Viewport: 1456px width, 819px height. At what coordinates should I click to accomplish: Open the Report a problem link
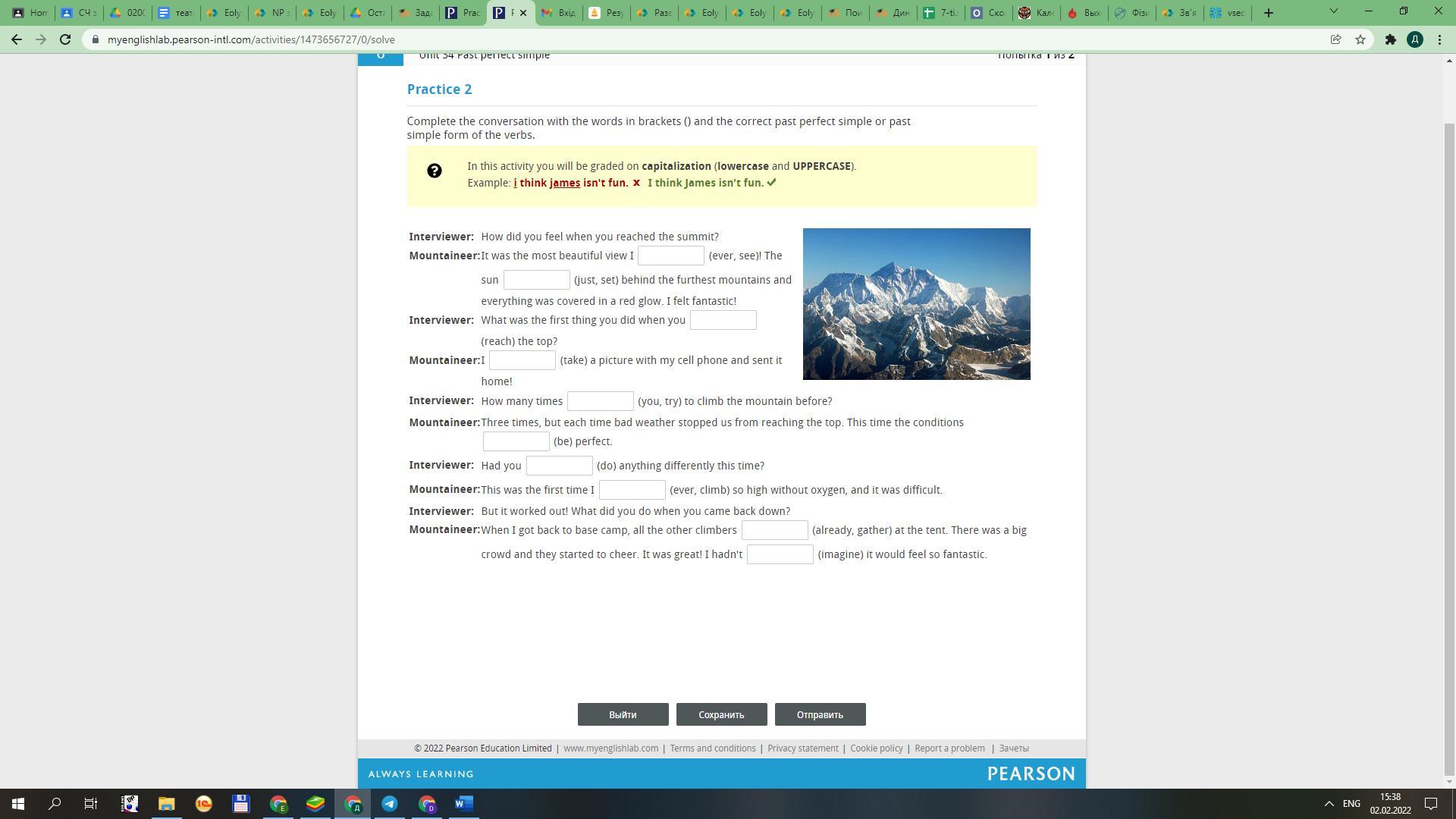[949, 748]
